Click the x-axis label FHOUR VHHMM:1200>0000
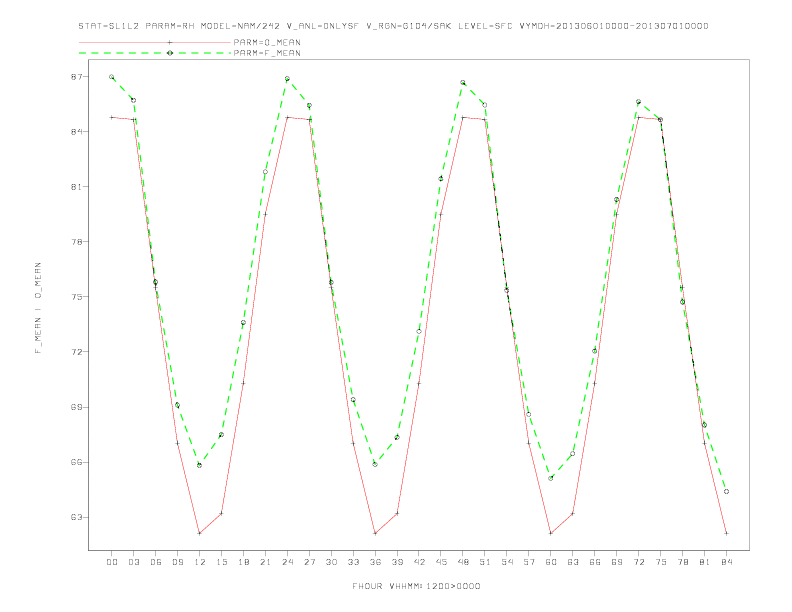The image size is (792, 612). pos(416,586)
